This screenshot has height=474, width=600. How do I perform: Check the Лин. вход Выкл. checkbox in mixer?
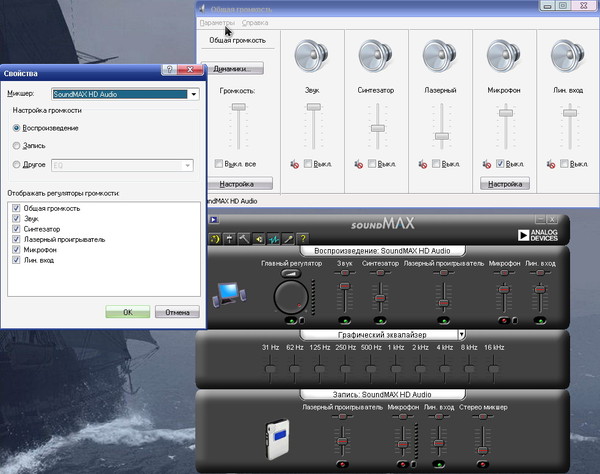click(564, 164)
